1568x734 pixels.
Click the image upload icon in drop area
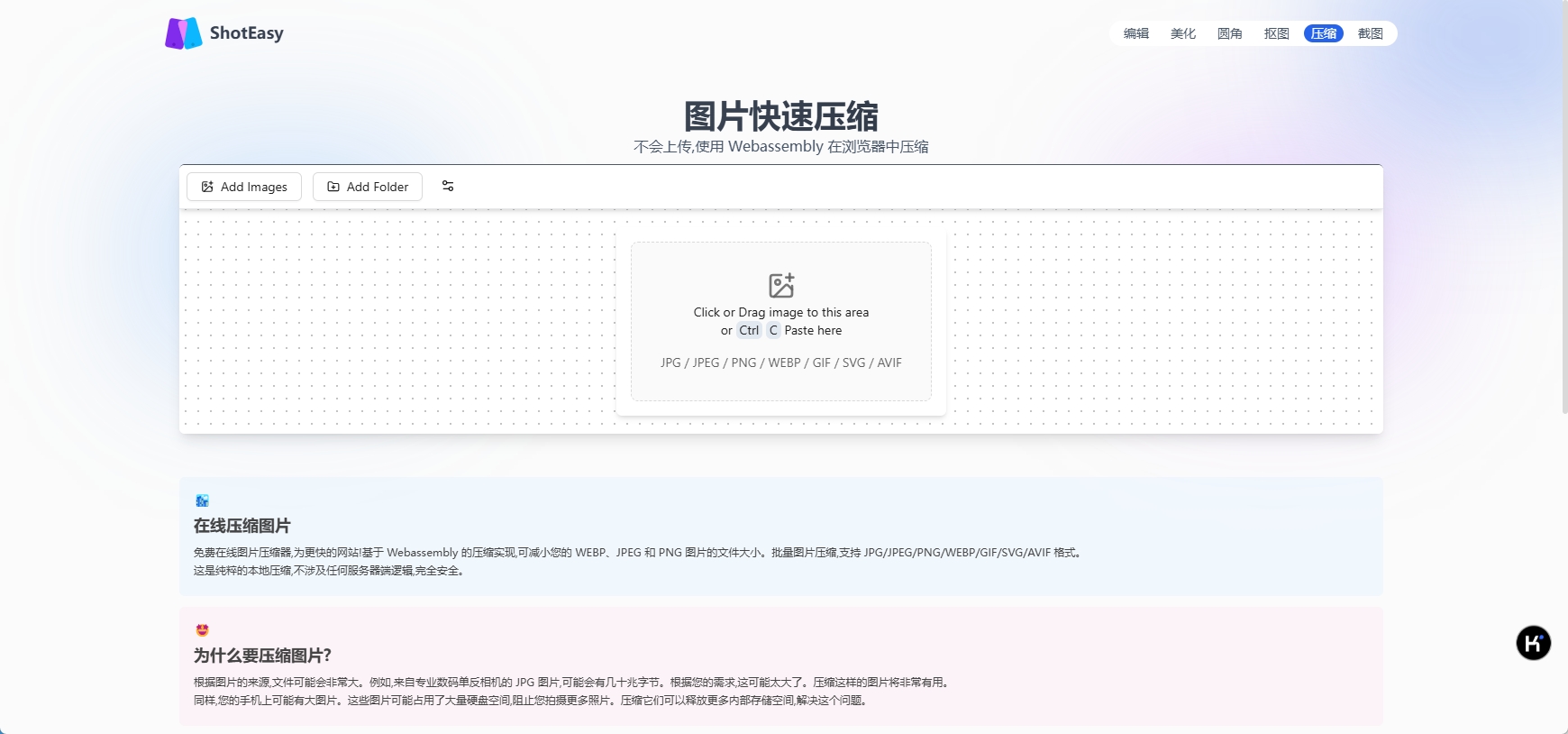point(781,286)
